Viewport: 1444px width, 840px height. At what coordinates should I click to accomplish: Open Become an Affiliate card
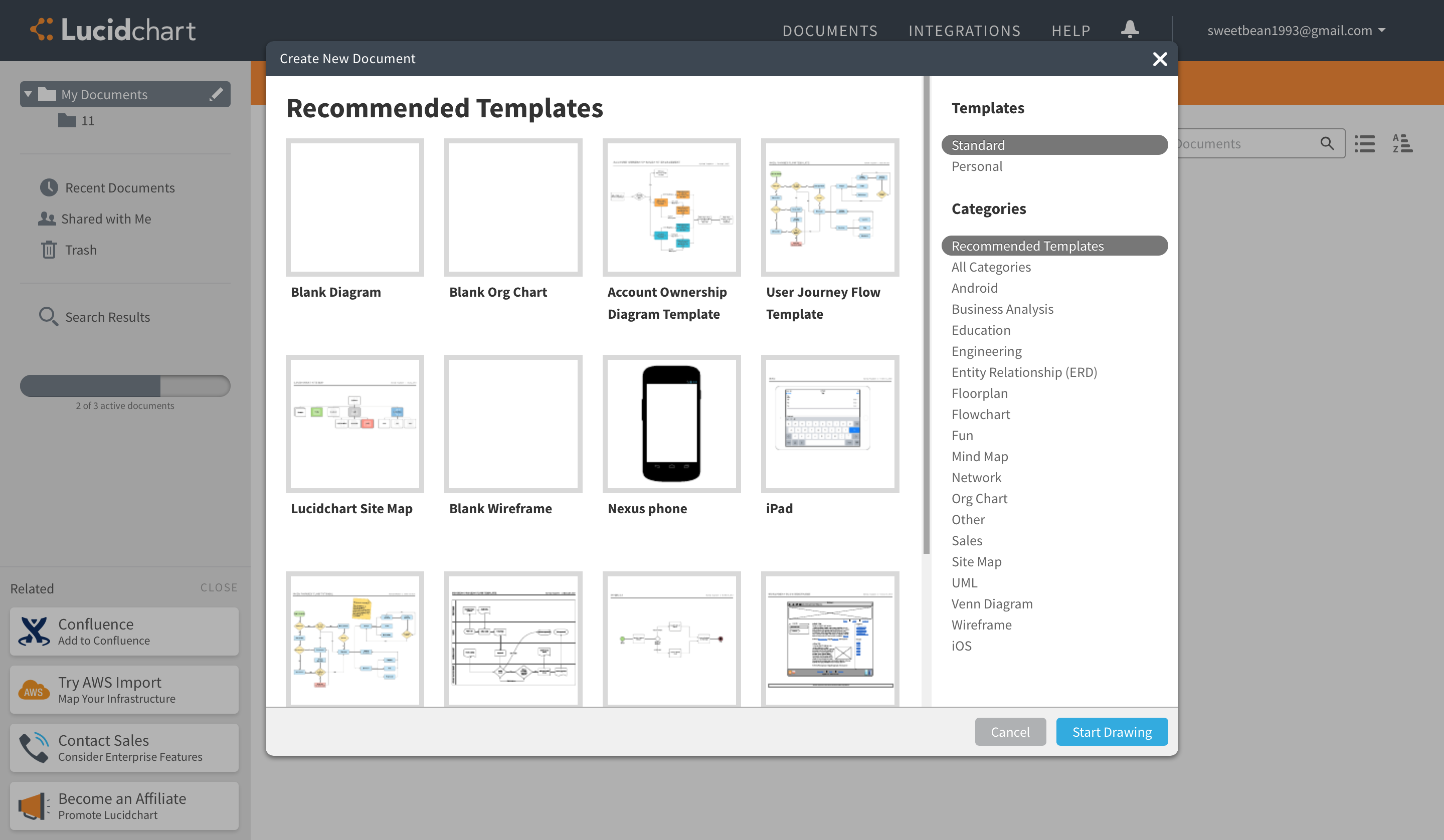click(x=124, y=805)
